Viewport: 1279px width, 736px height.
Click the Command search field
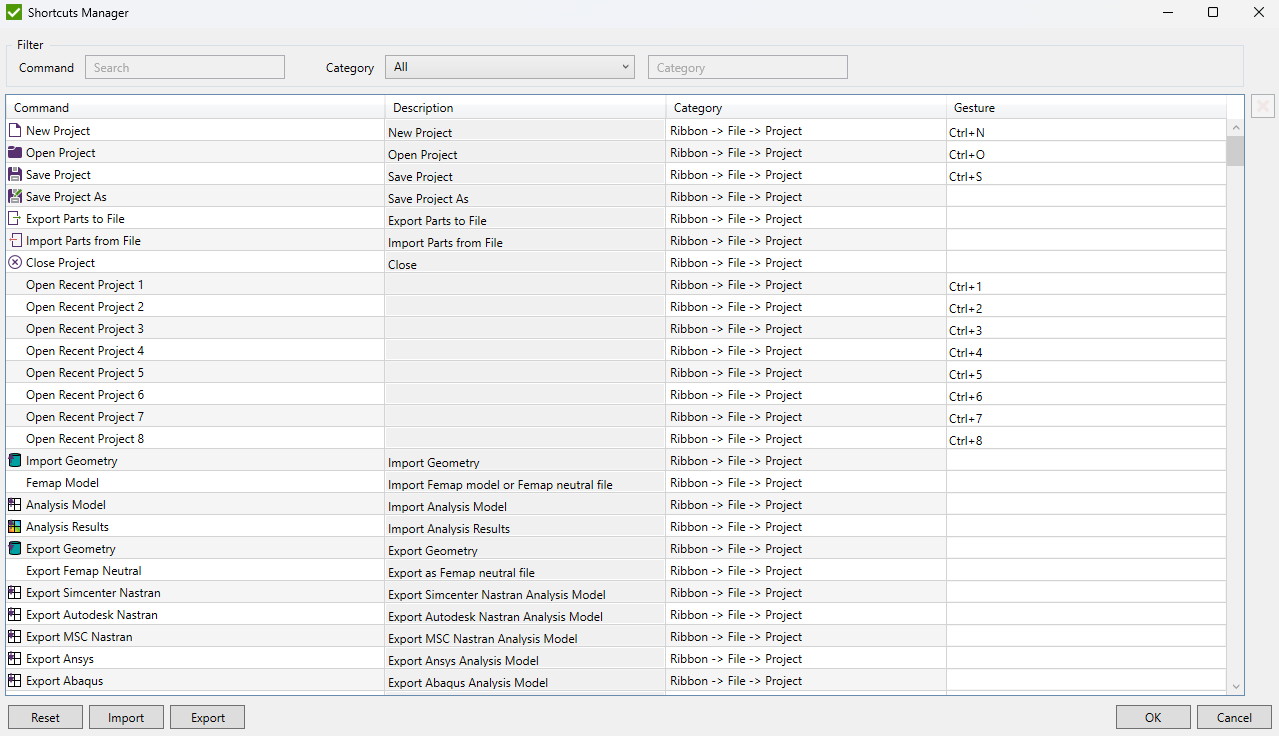tap(185, 68)
